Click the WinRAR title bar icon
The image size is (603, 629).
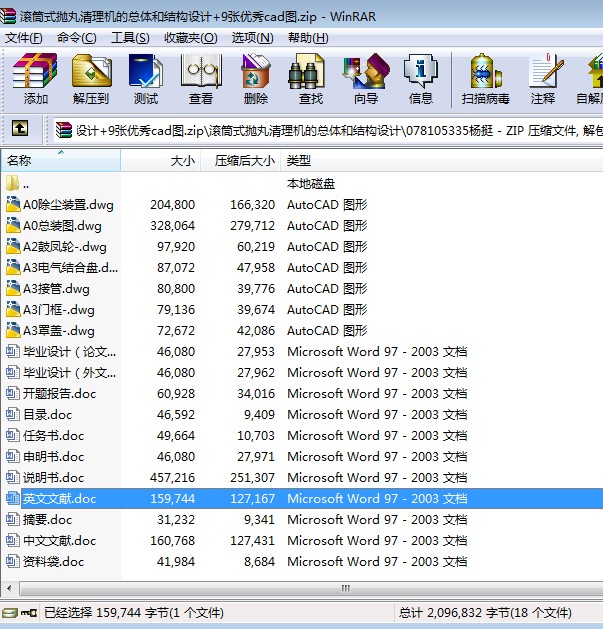pos(8,16)
